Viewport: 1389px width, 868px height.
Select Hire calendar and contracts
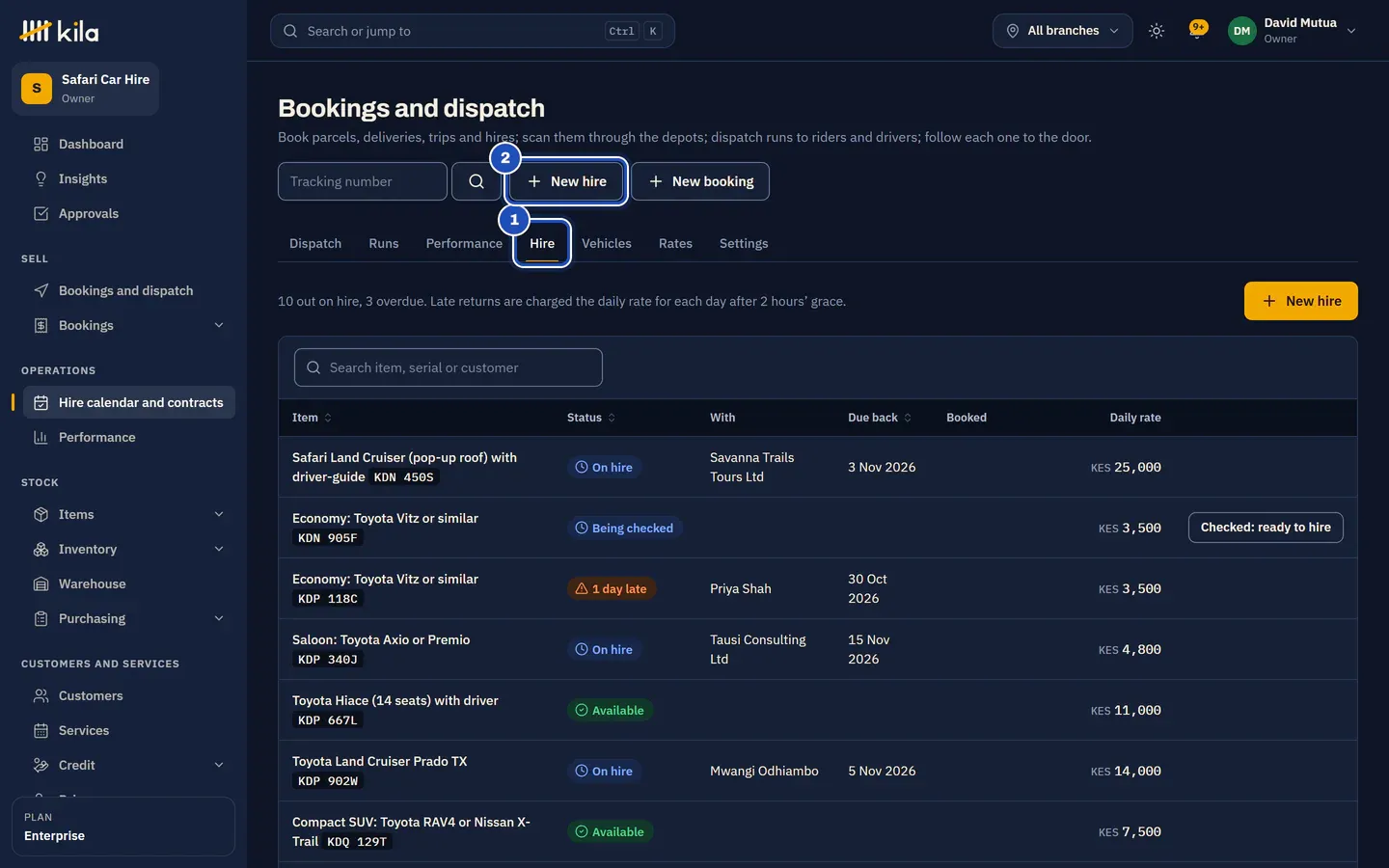coord(129,403)
